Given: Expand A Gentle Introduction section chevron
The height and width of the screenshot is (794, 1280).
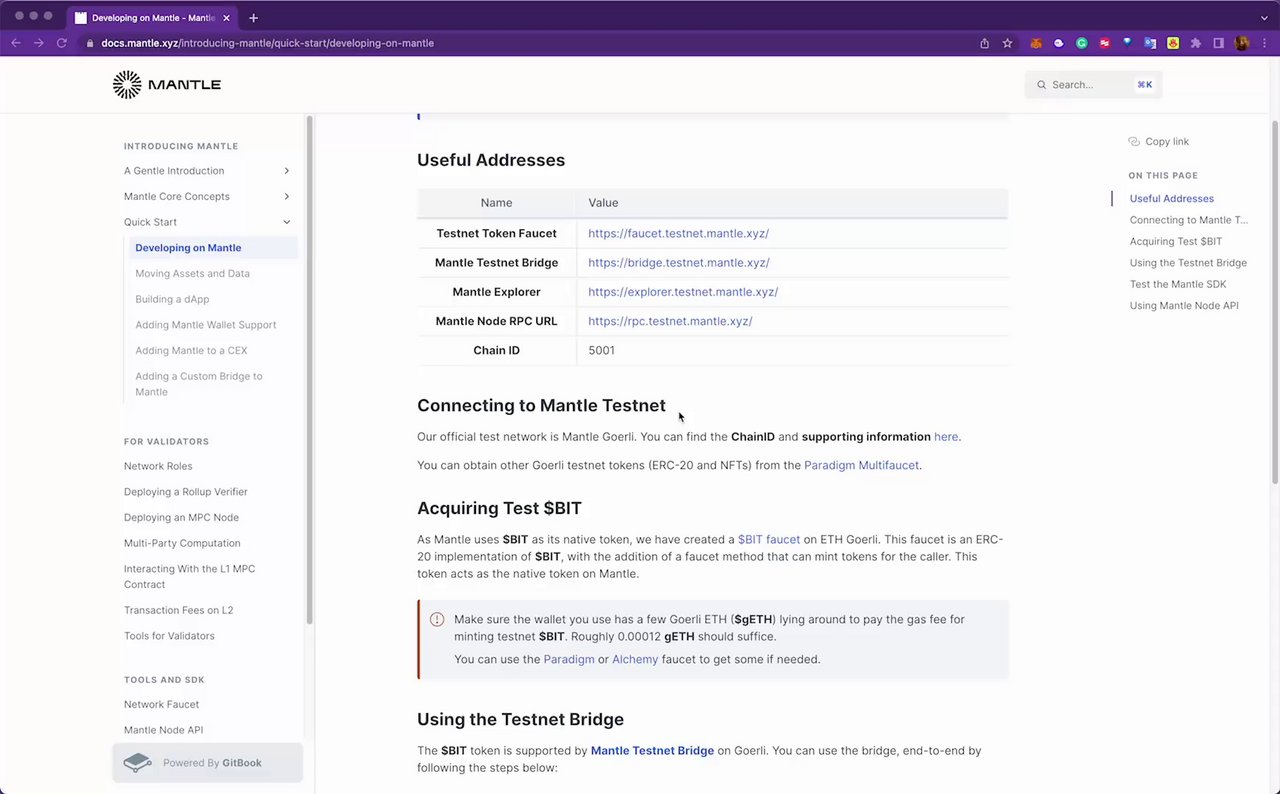Looking at the screenshot, I should pyautogui.click(x=286, y=171).
